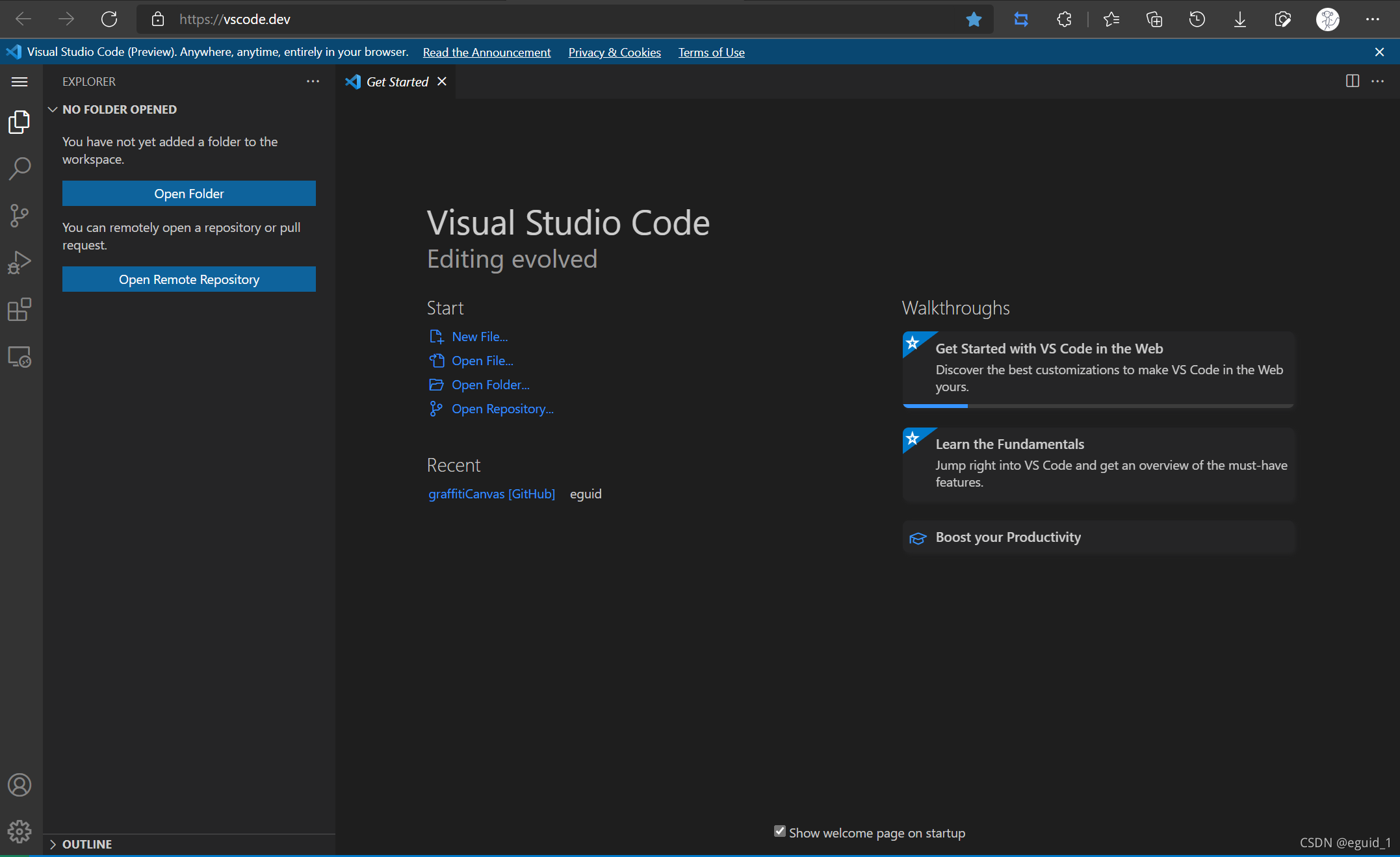Open browser extensions puzzle icon
1400x857 pixels.
1064,19
